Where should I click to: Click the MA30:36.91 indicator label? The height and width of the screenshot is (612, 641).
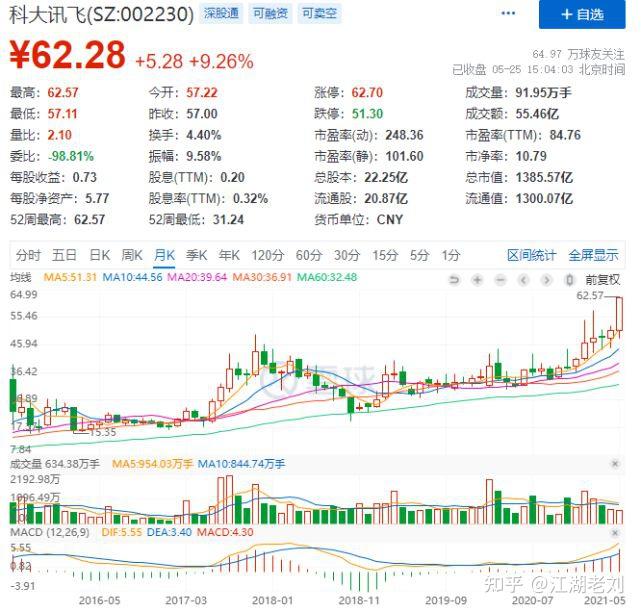(262, 277)
